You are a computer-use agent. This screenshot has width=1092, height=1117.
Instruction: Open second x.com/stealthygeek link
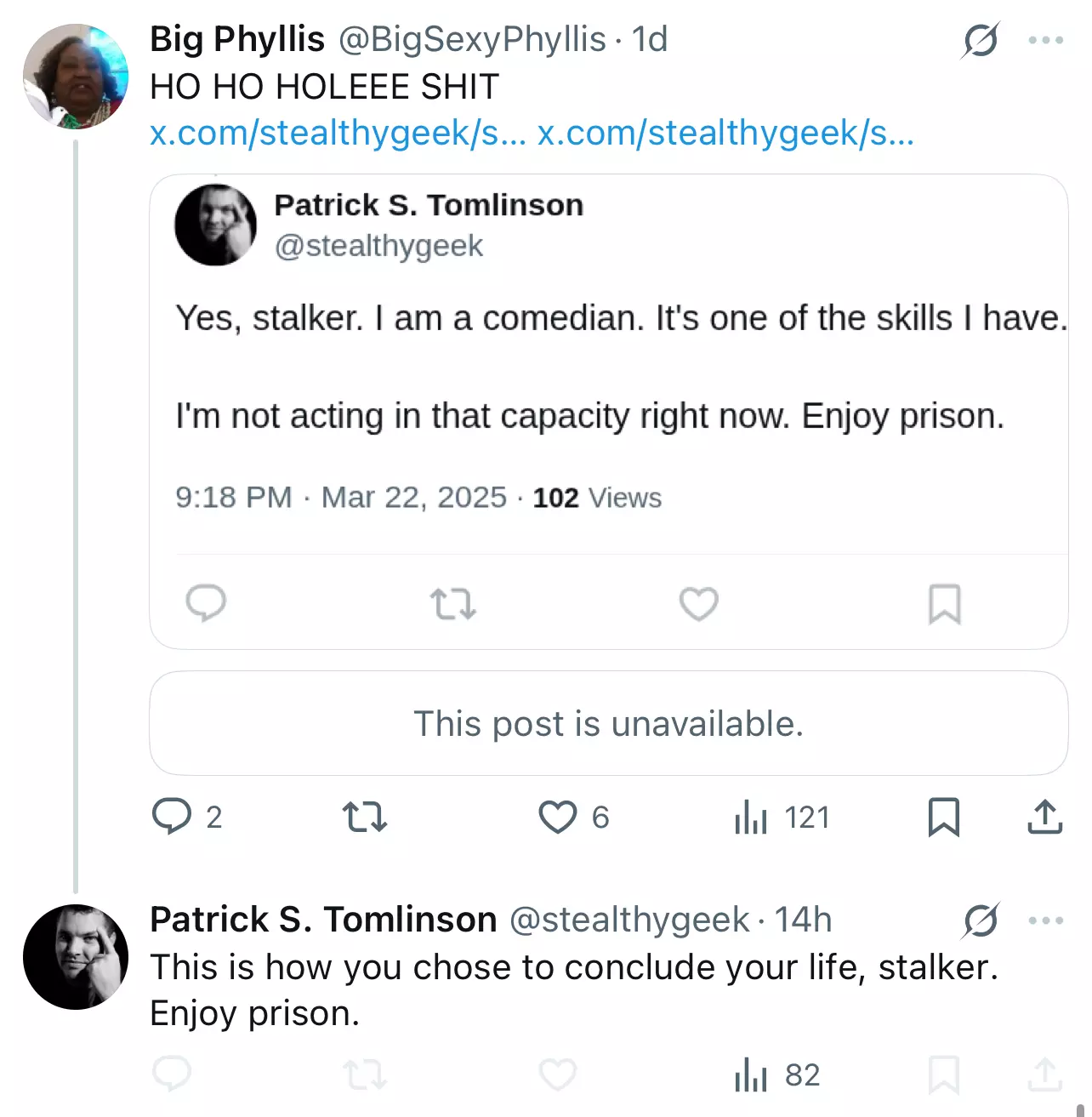pos(726,133)
